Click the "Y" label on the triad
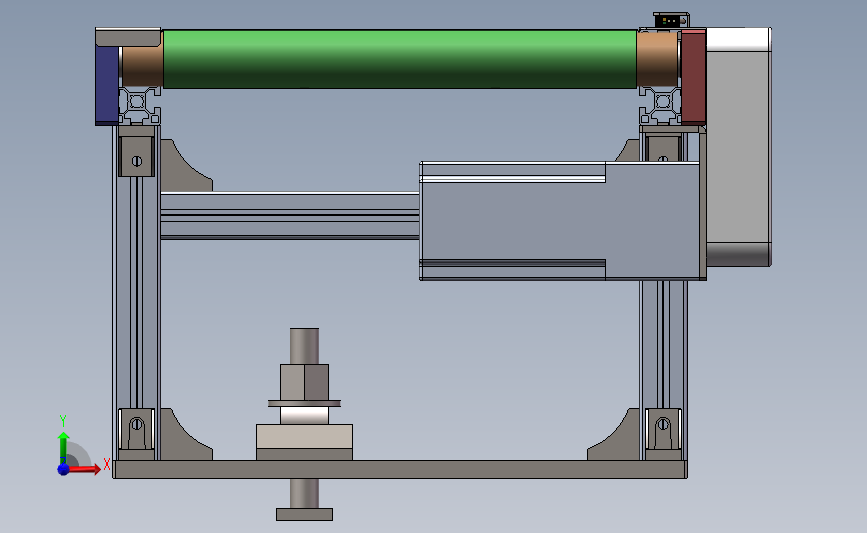This screenshot has height=533, width=867. pos(62,421)
